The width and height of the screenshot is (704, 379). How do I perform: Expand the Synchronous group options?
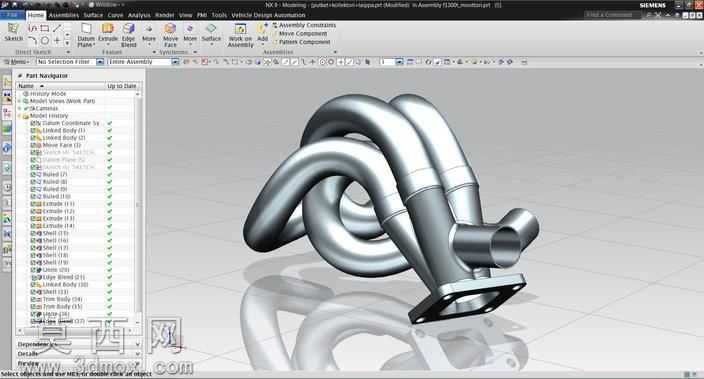point(195,53)
